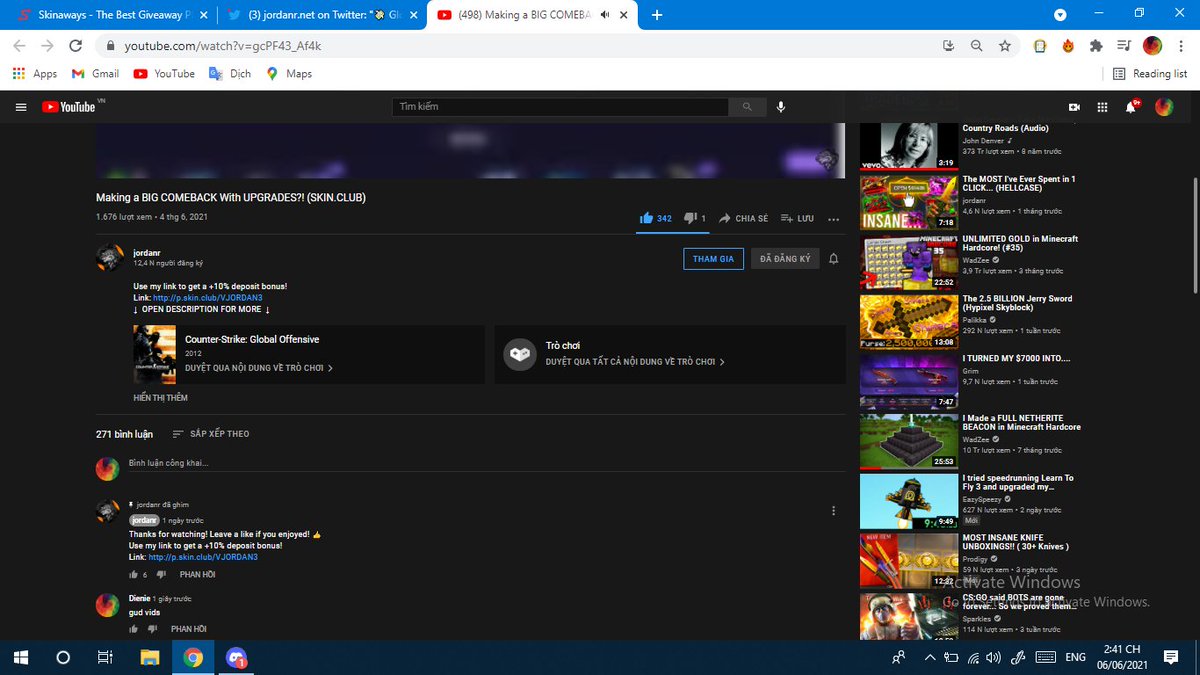Open the Maps bookmark
Viewport: 1200px width, 675px height.
point(289,74)
